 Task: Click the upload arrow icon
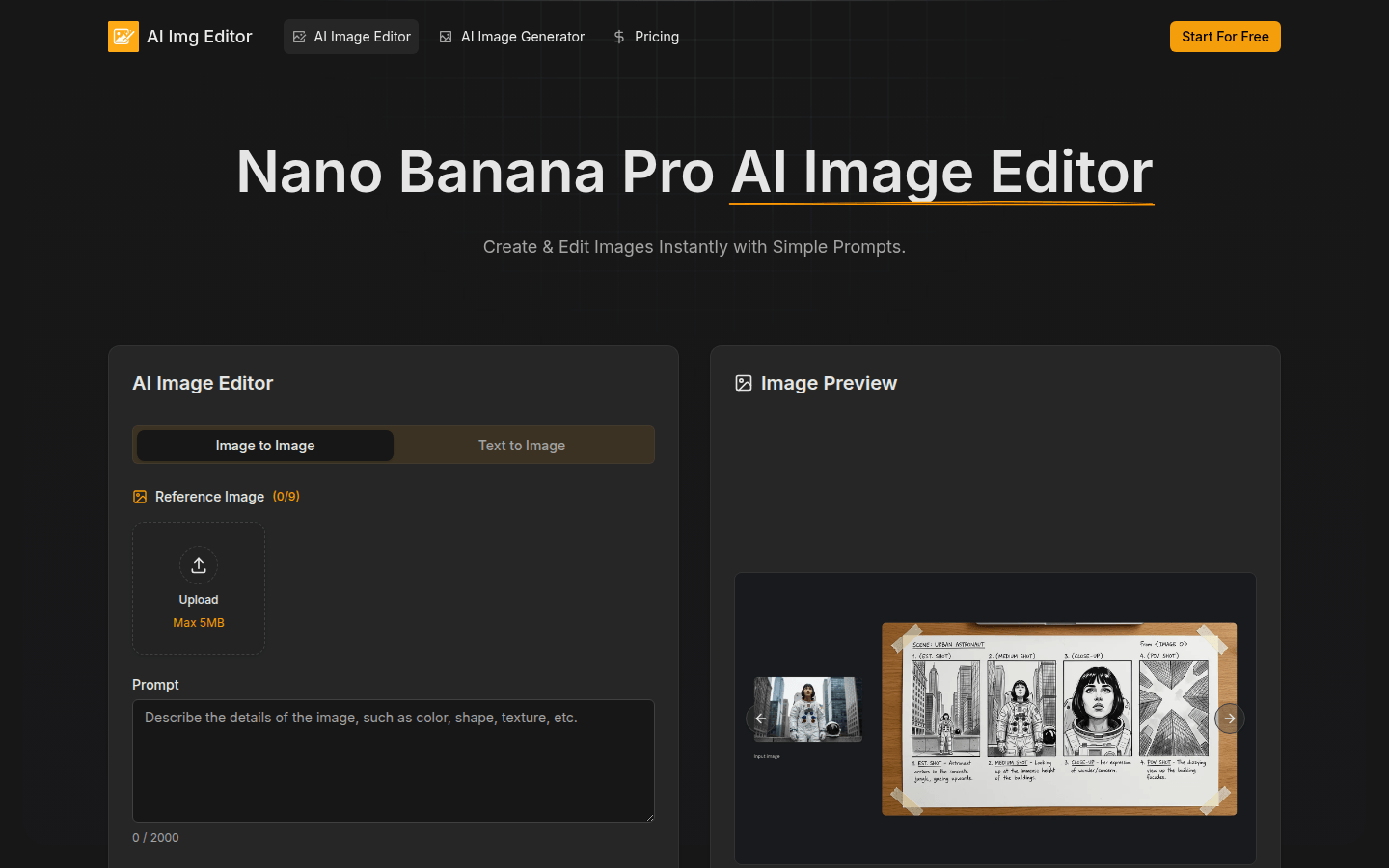point(199,565)
